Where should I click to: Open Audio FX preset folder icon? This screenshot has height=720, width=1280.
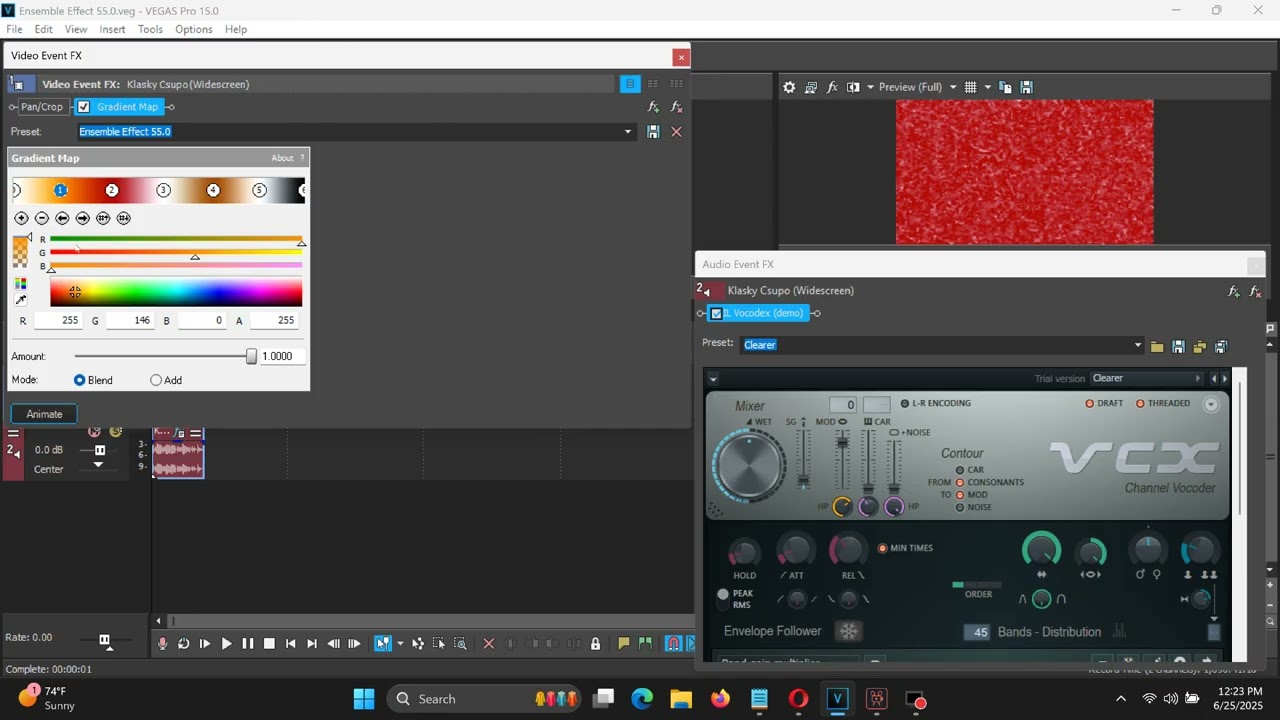coord(1157,347)
